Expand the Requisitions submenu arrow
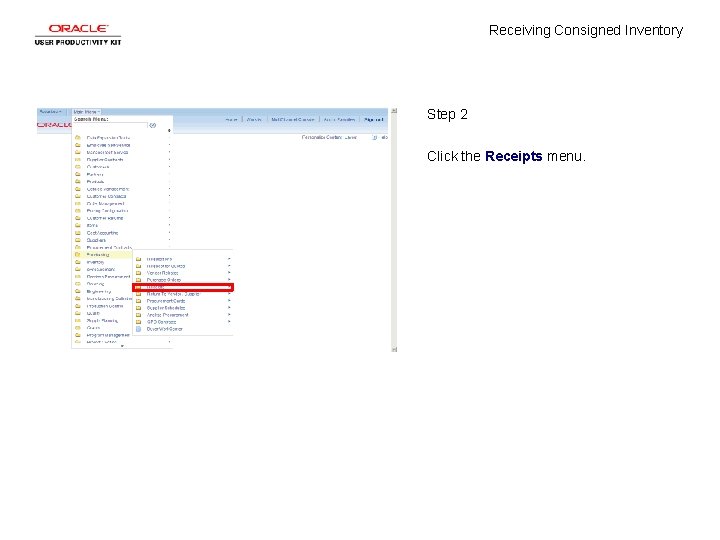 229,259
